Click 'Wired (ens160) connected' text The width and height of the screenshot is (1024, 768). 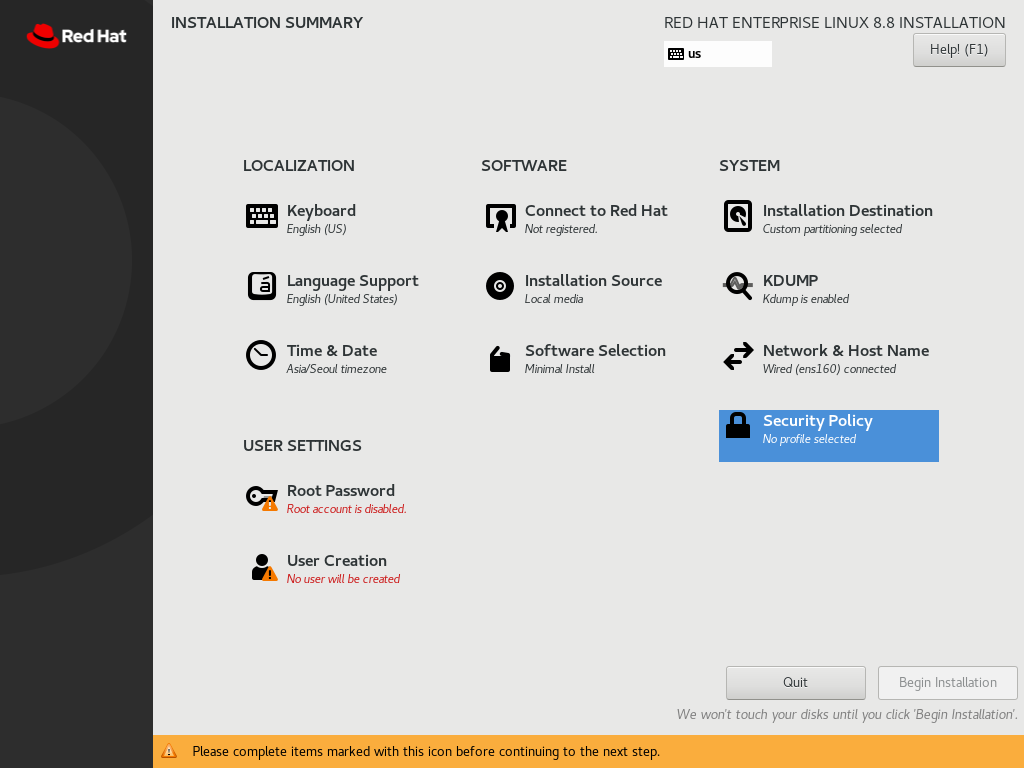(x=829, y=369)
